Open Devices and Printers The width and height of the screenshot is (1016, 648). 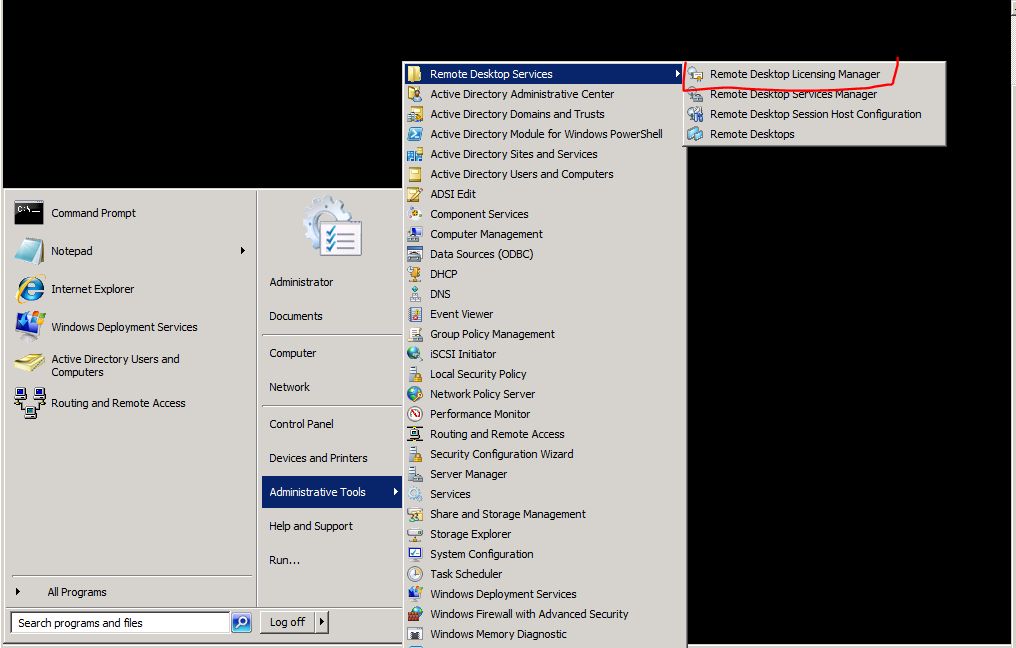coord(318,458)
